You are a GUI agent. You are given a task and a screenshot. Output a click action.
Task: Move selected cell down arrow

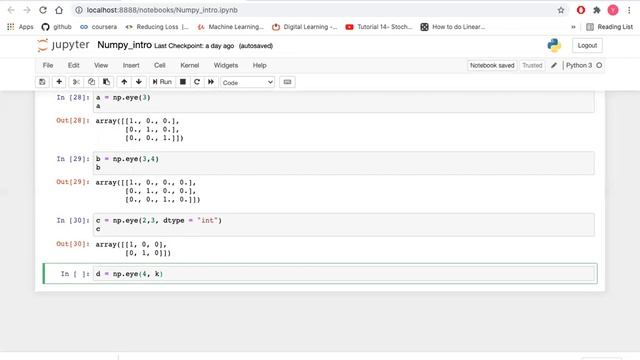click(x=139, y=82)
